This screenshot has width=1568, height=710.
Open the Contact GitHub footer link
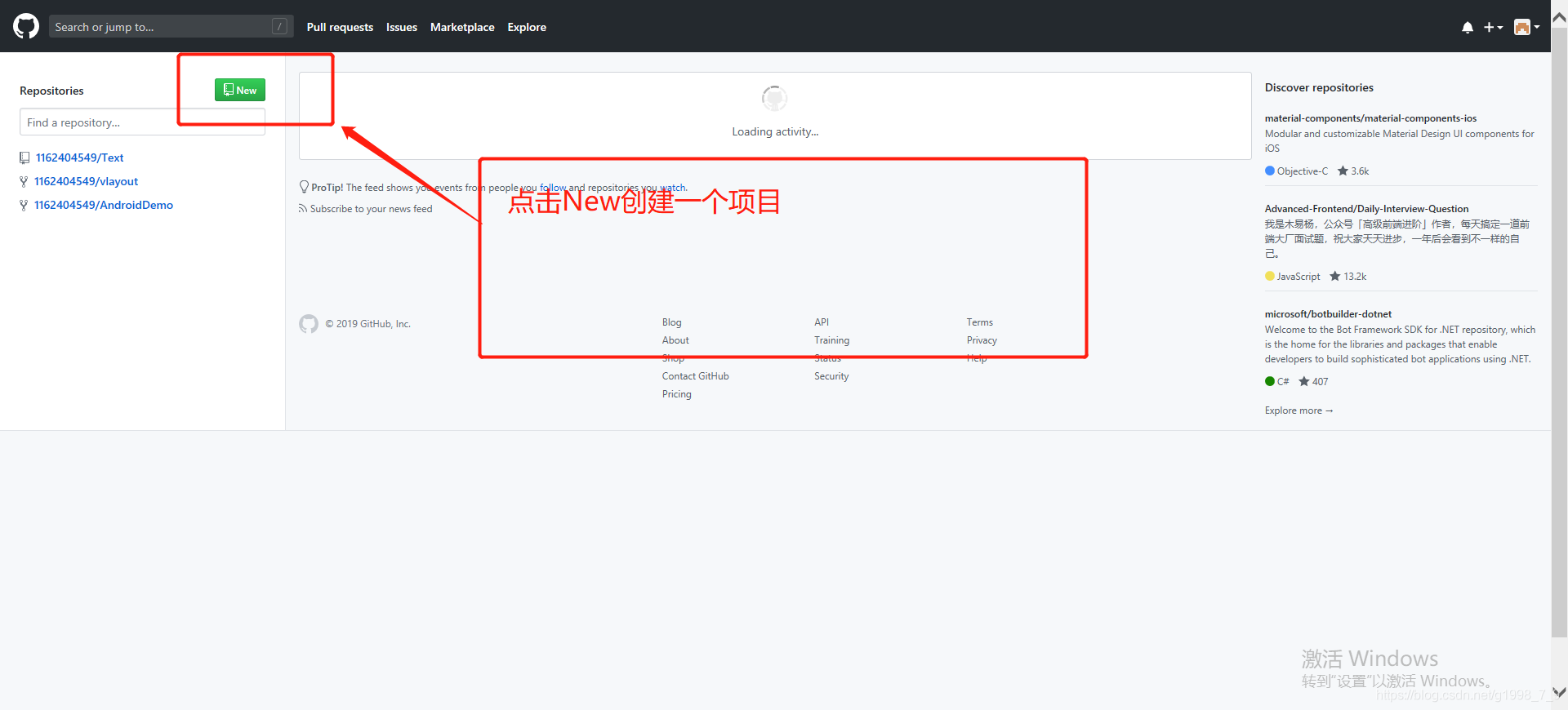click(696, 376)
